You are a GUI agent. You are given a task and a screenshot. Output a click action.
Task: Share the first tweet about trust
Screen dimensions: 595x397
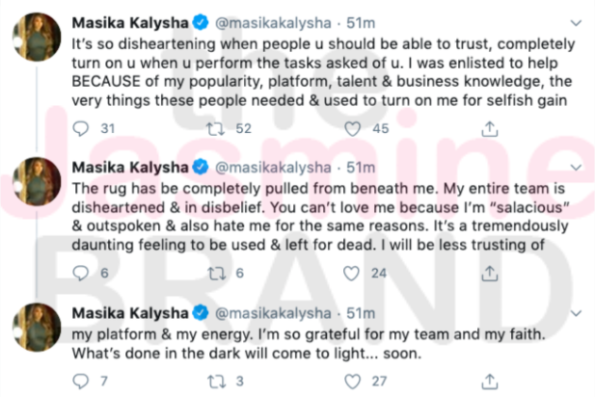coord(490,129)
